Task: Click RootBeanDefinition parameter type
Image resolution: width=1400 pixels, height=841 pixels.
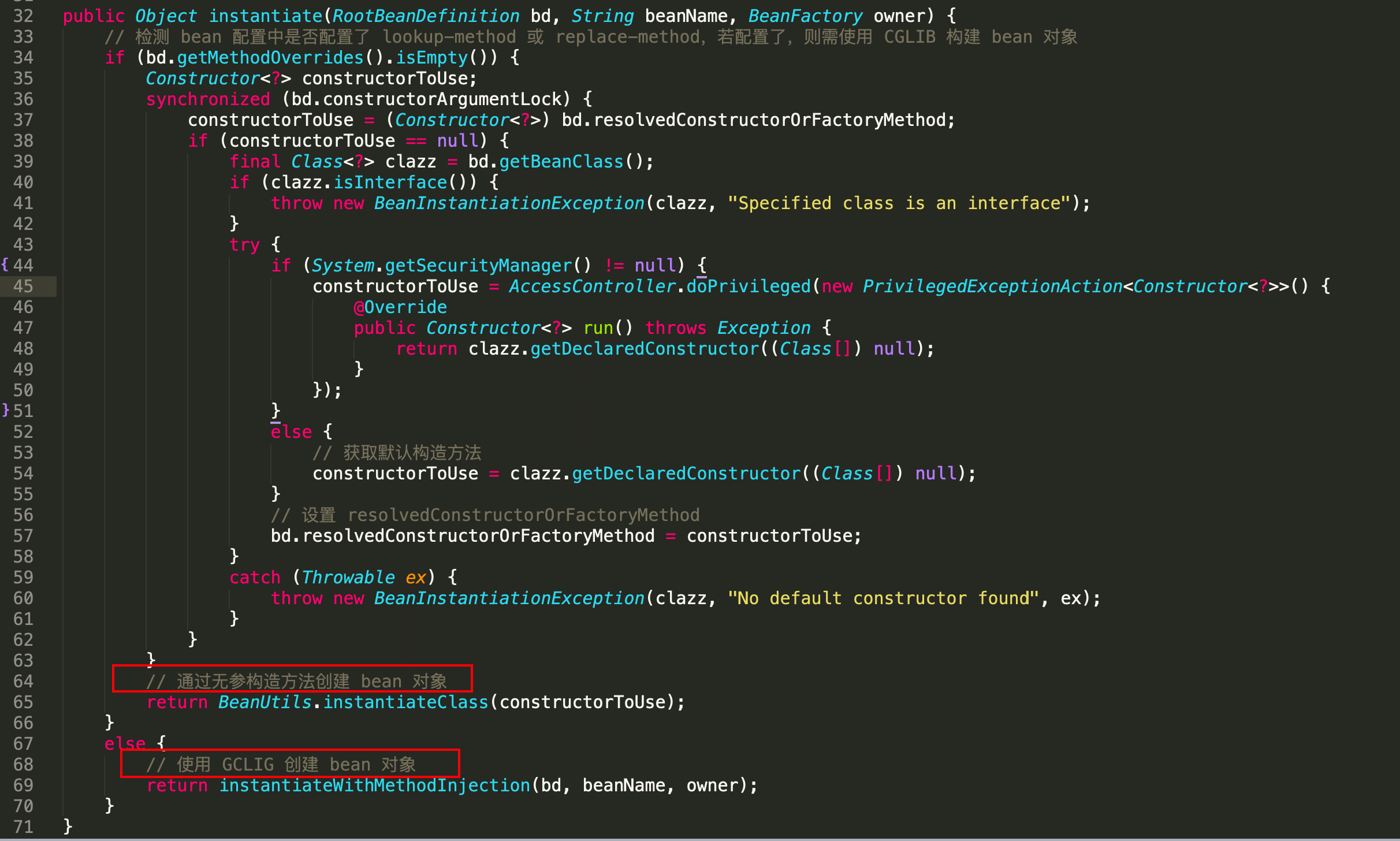Action: [x=426, y=16]
